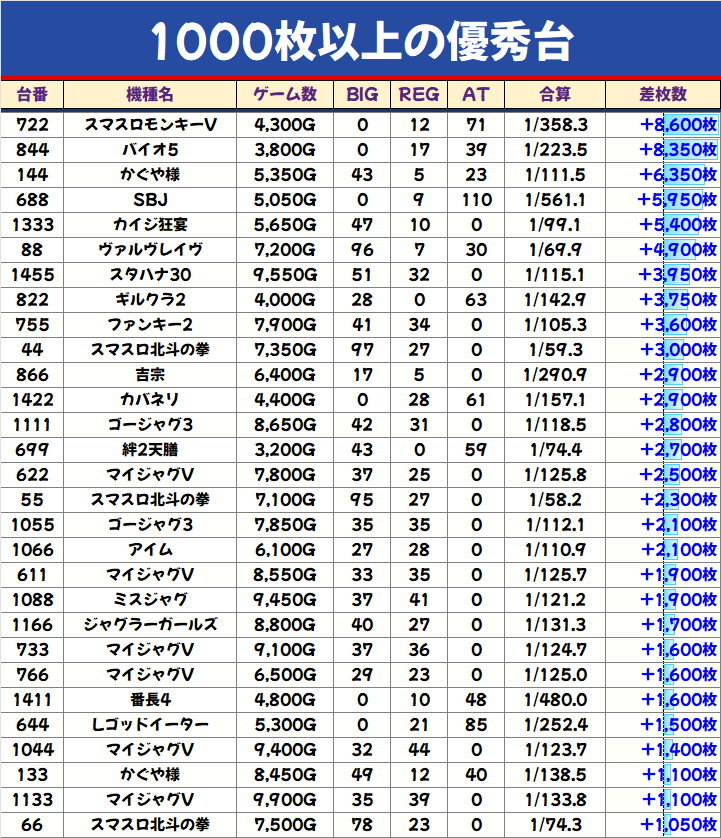This screenshot has width=721, height=838.
Task: Click the 絆2天膳 machine name
Action: click(x=150, y=449)
